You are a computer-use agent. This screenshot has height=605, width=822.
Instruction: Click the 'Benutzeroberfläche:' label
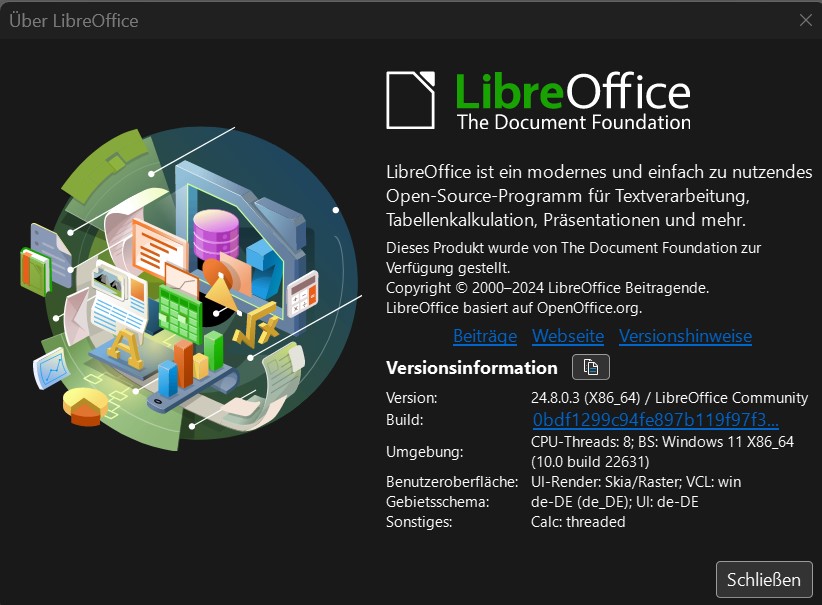tap(452, 482)
